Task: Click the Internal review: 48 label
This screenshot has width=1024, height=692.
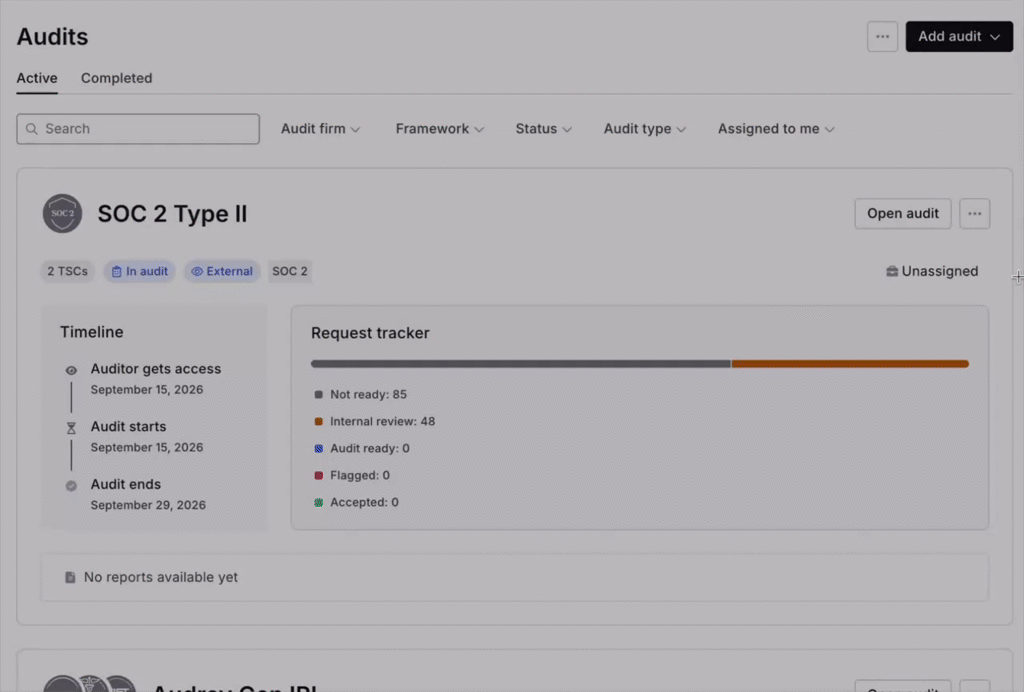Action: tap(383, 422)
